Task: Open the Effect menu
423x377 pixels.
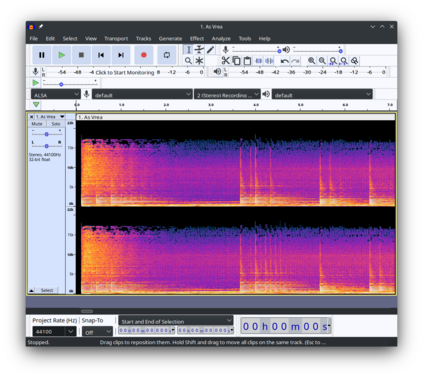Action: coord(197,39)
